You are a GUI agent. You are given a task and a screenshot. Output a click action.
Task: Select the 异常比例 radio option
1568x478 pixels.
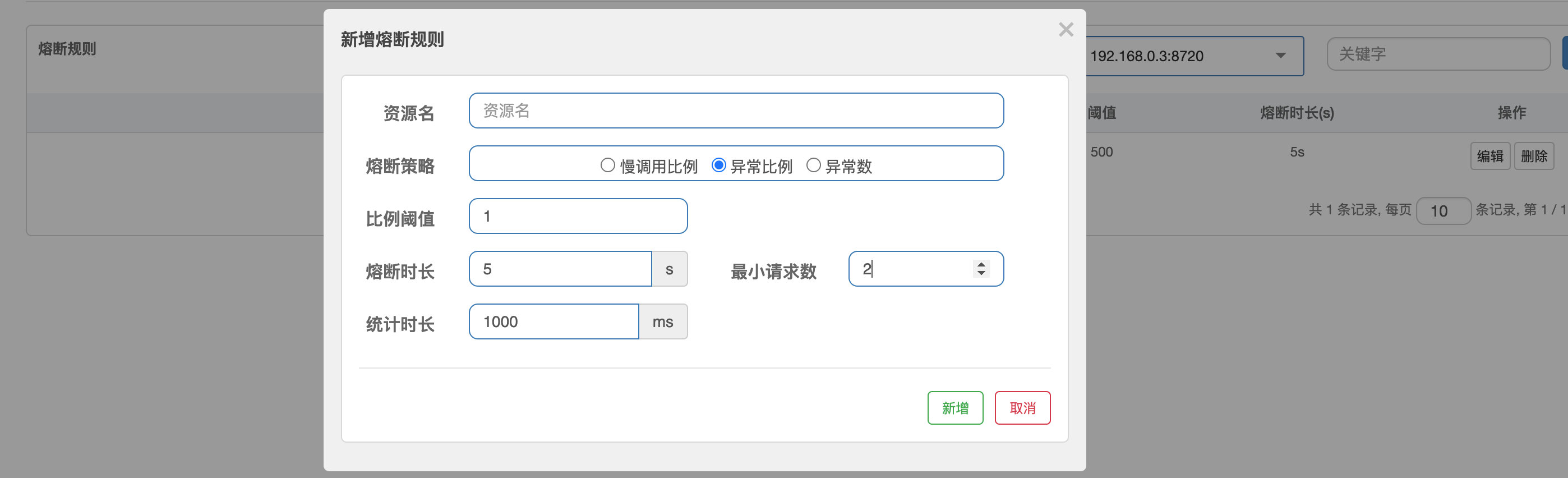(x=718, y=166)
